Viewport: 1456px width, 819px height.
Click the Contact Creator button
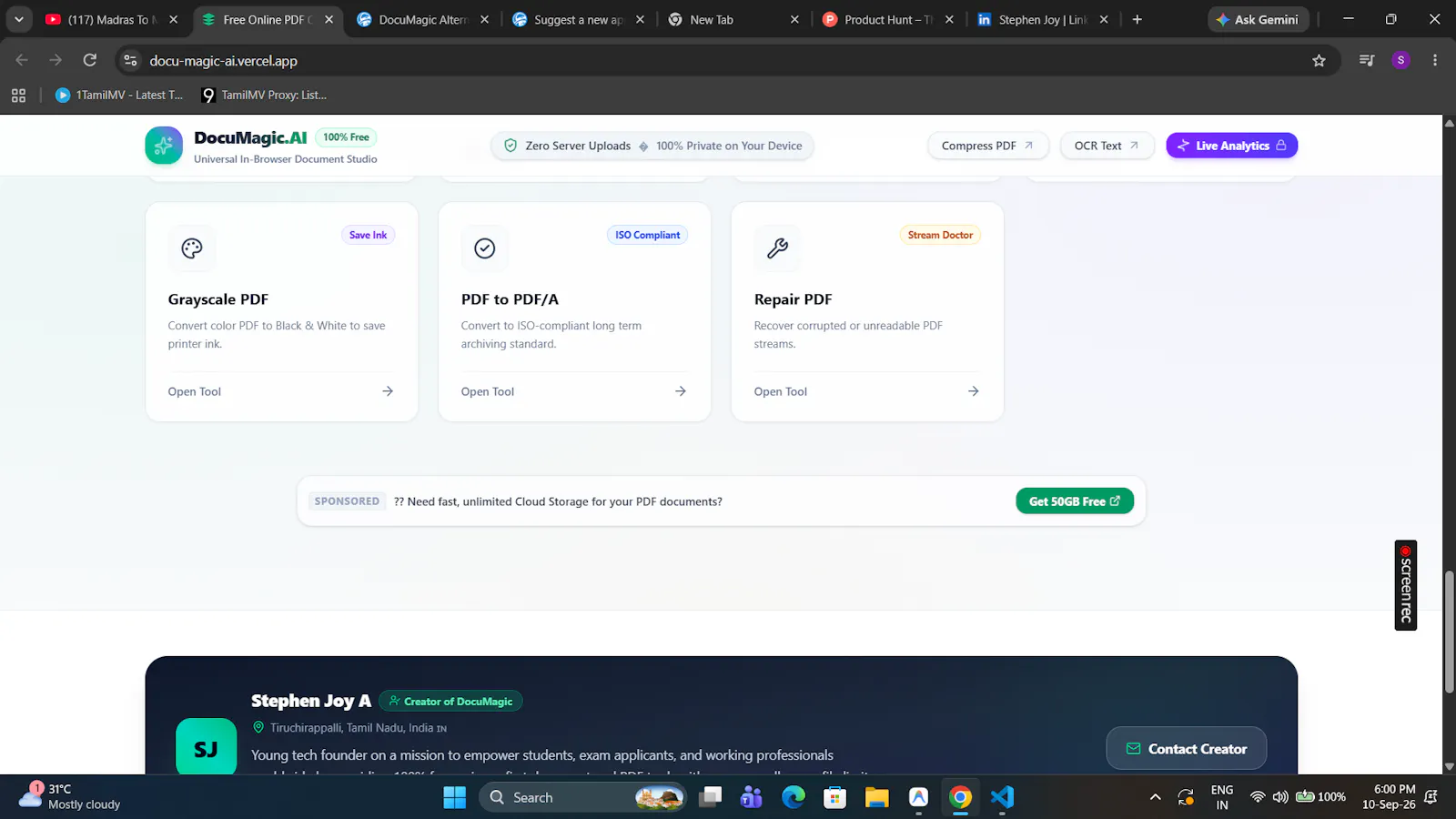point(1187,749)
